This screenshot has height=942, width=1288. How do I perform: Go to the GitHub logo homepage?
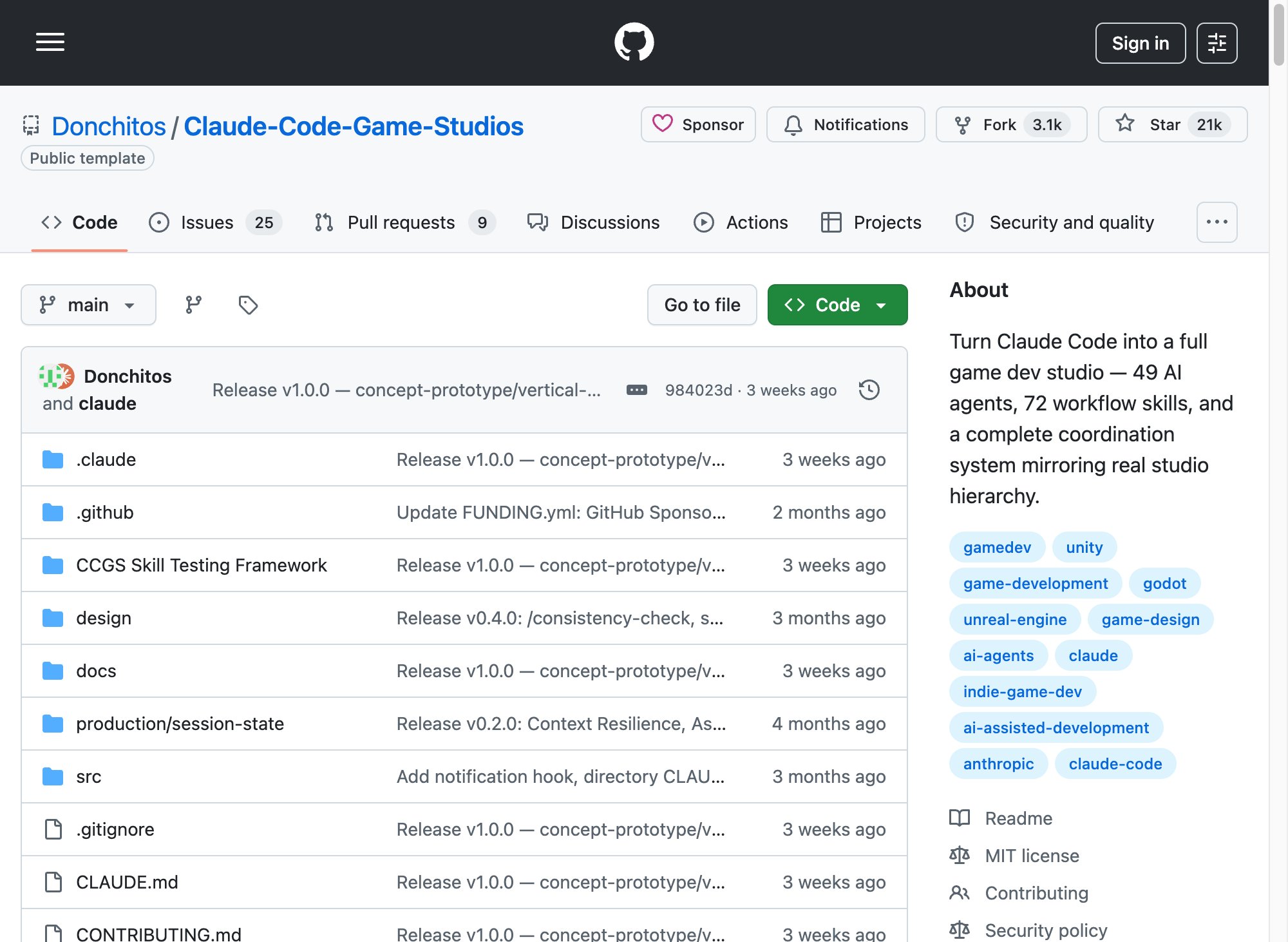click(634, 43)
